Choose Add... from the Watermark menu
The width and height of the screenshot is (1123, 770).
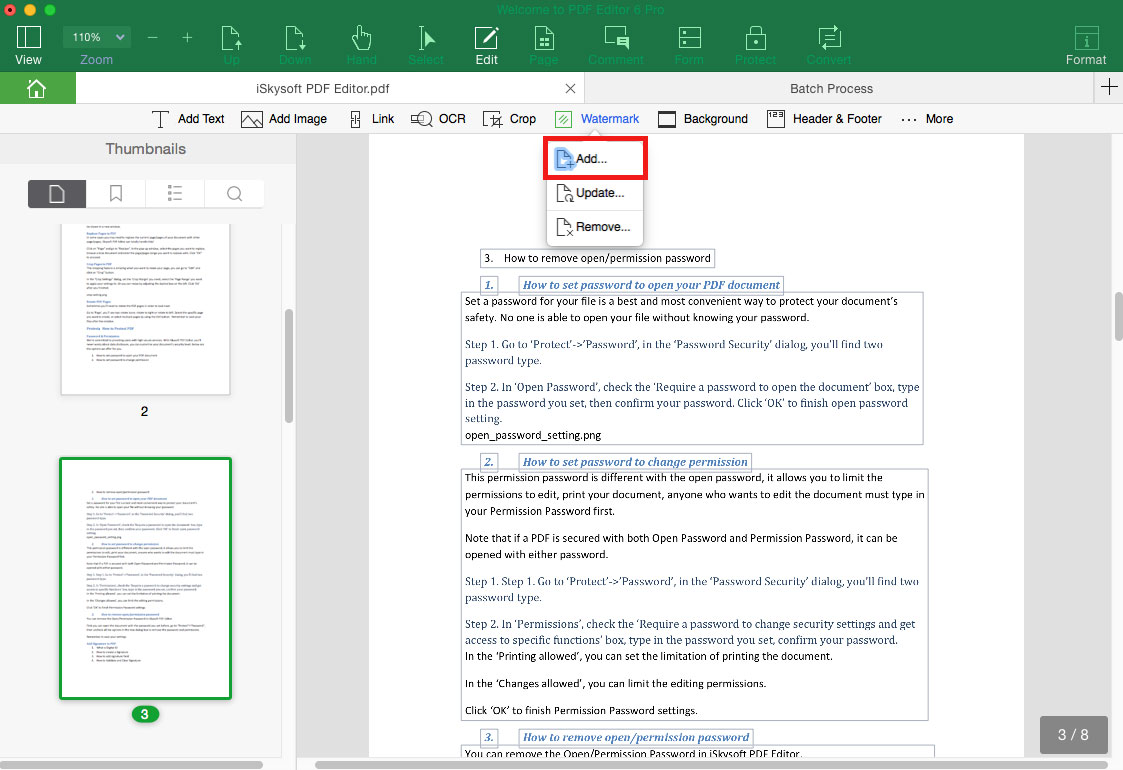point(594,158)
